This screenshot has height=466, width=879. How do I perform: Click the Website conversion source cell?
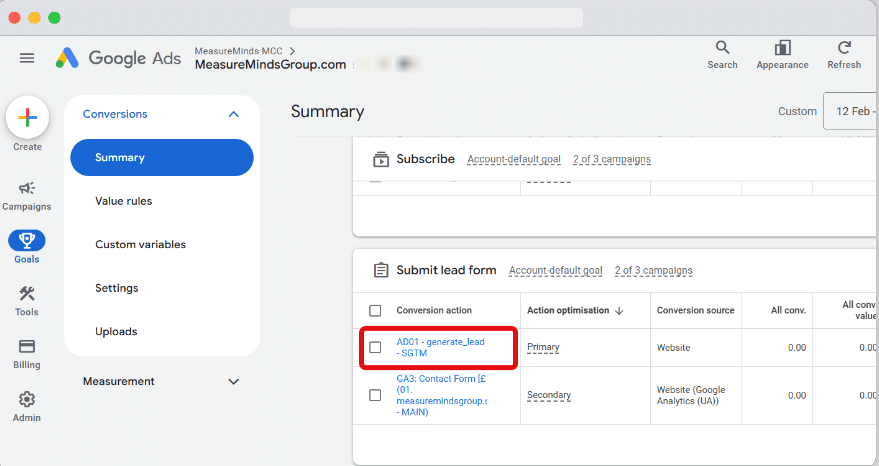click(673, 348)
